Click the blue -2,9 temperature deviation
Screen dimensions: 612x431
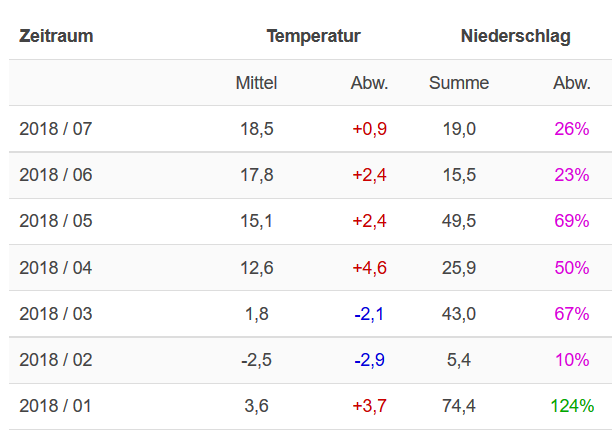(x=371, y=360)
